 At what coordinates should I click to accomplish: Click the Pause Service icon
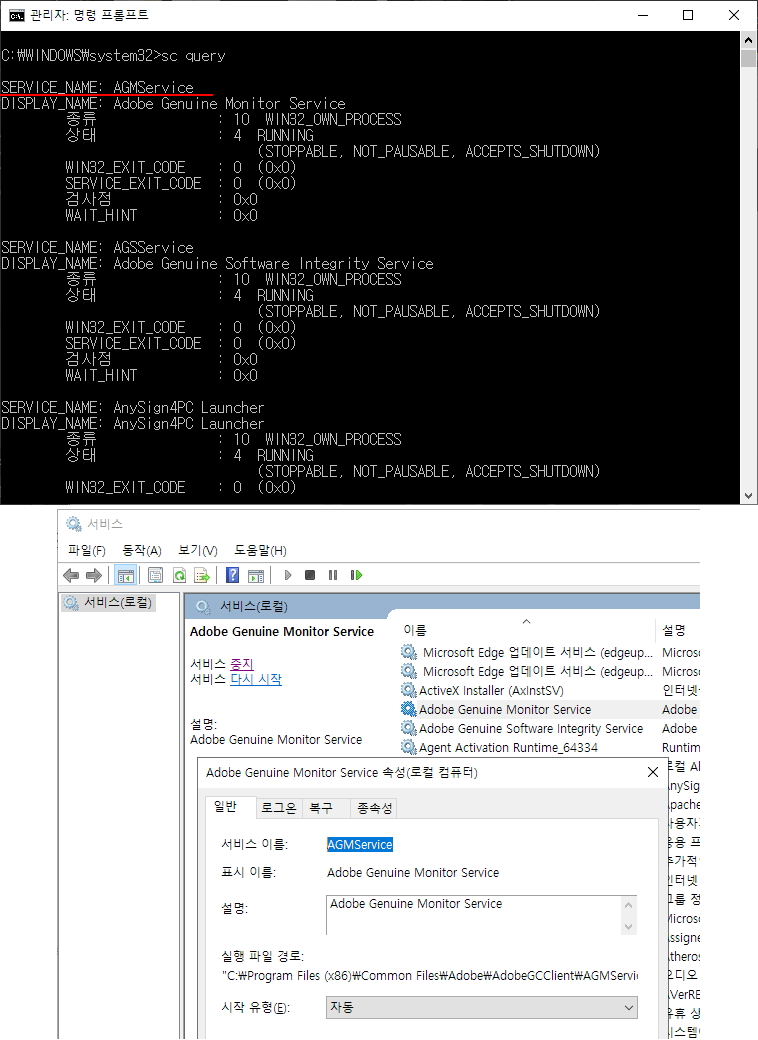[x=333, y=575]
